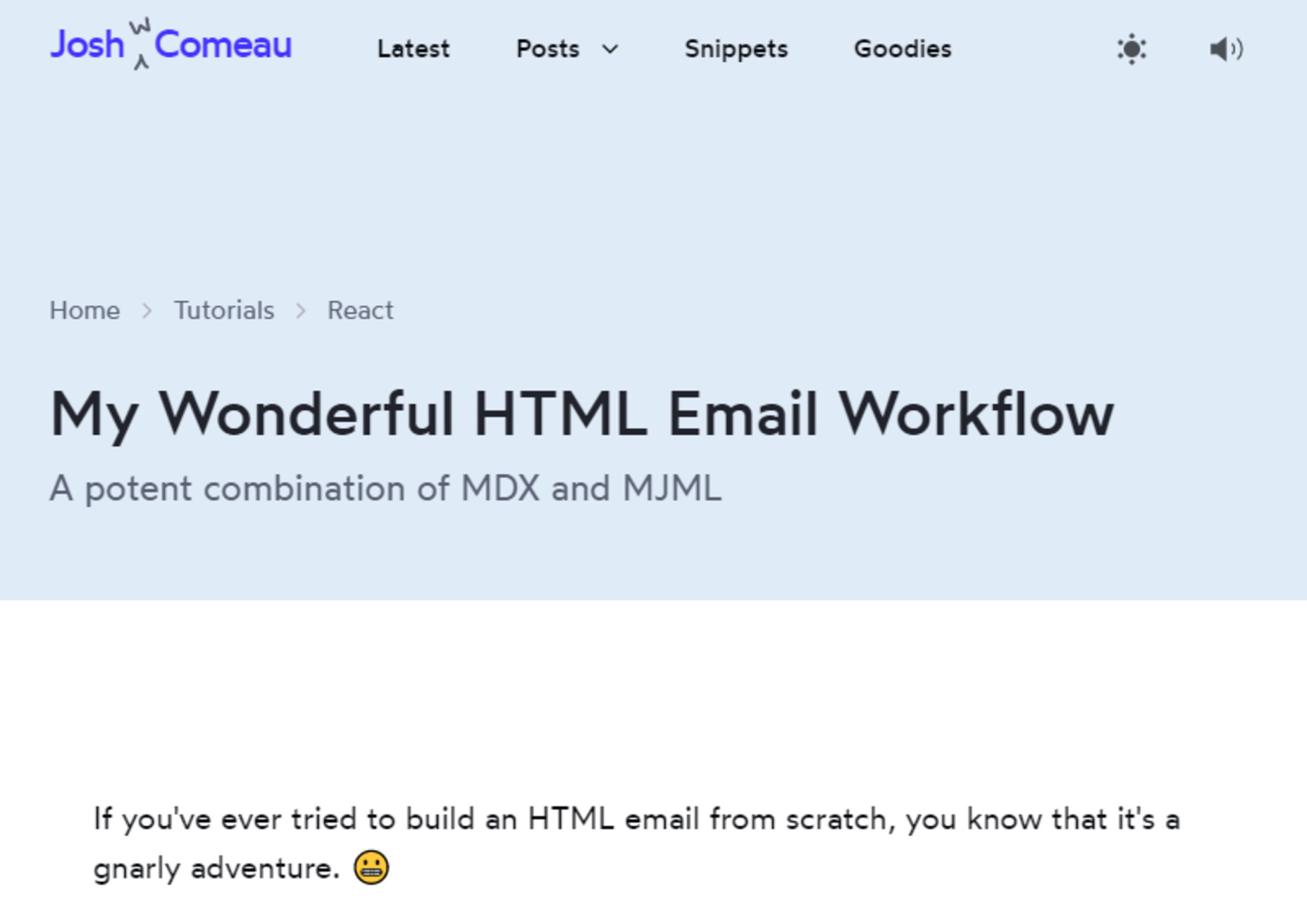The height and width of the screenshot is (924, 1307).
Task: Click the Josh Comeau logo text
Action: 223,45
